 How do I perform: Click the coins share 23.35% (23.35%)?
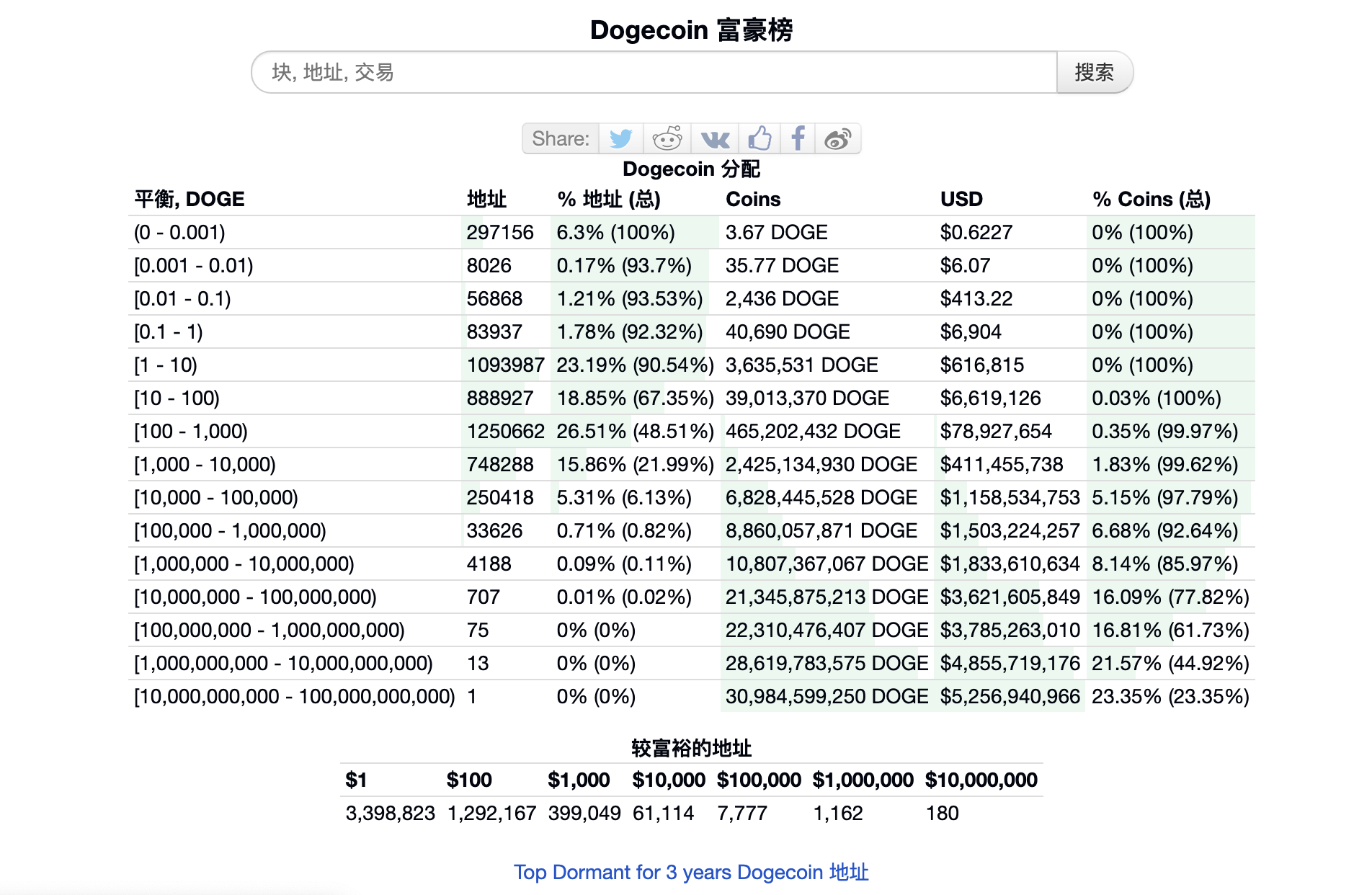coord(1170,696)
